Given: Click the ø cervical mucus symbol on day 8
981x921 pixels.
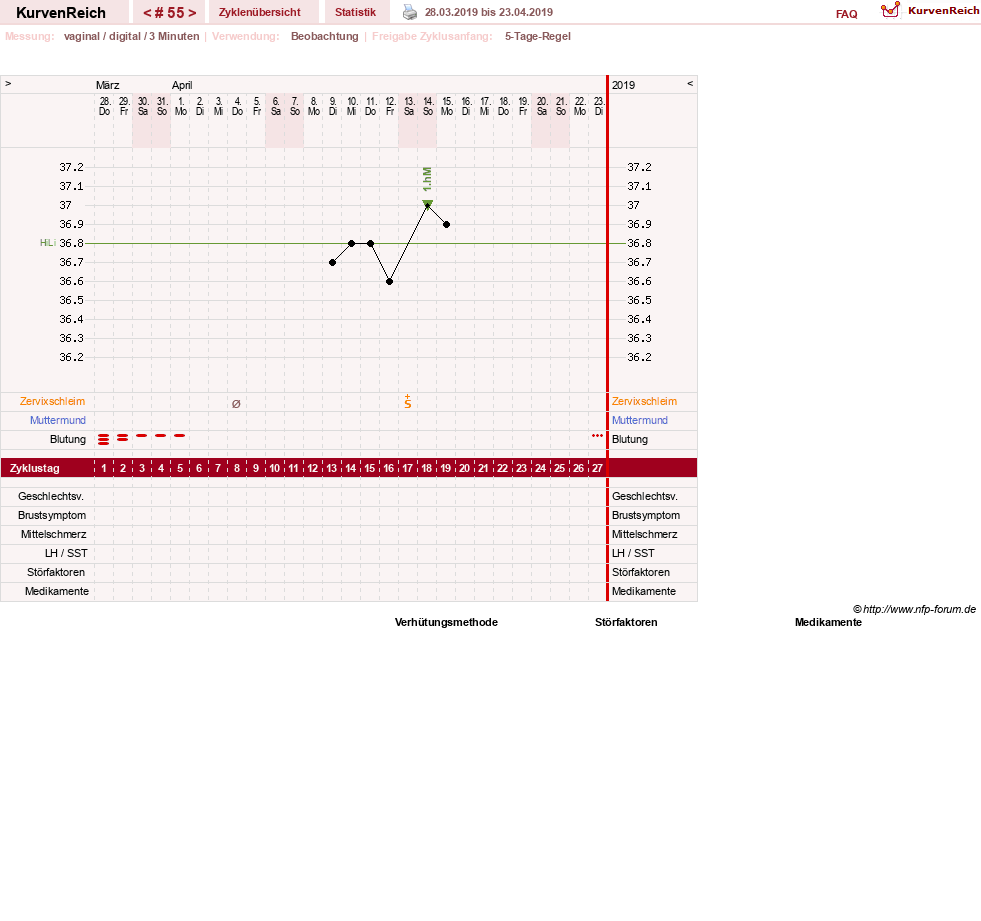Looking at the screenshot, I should (x=236, y=404).
